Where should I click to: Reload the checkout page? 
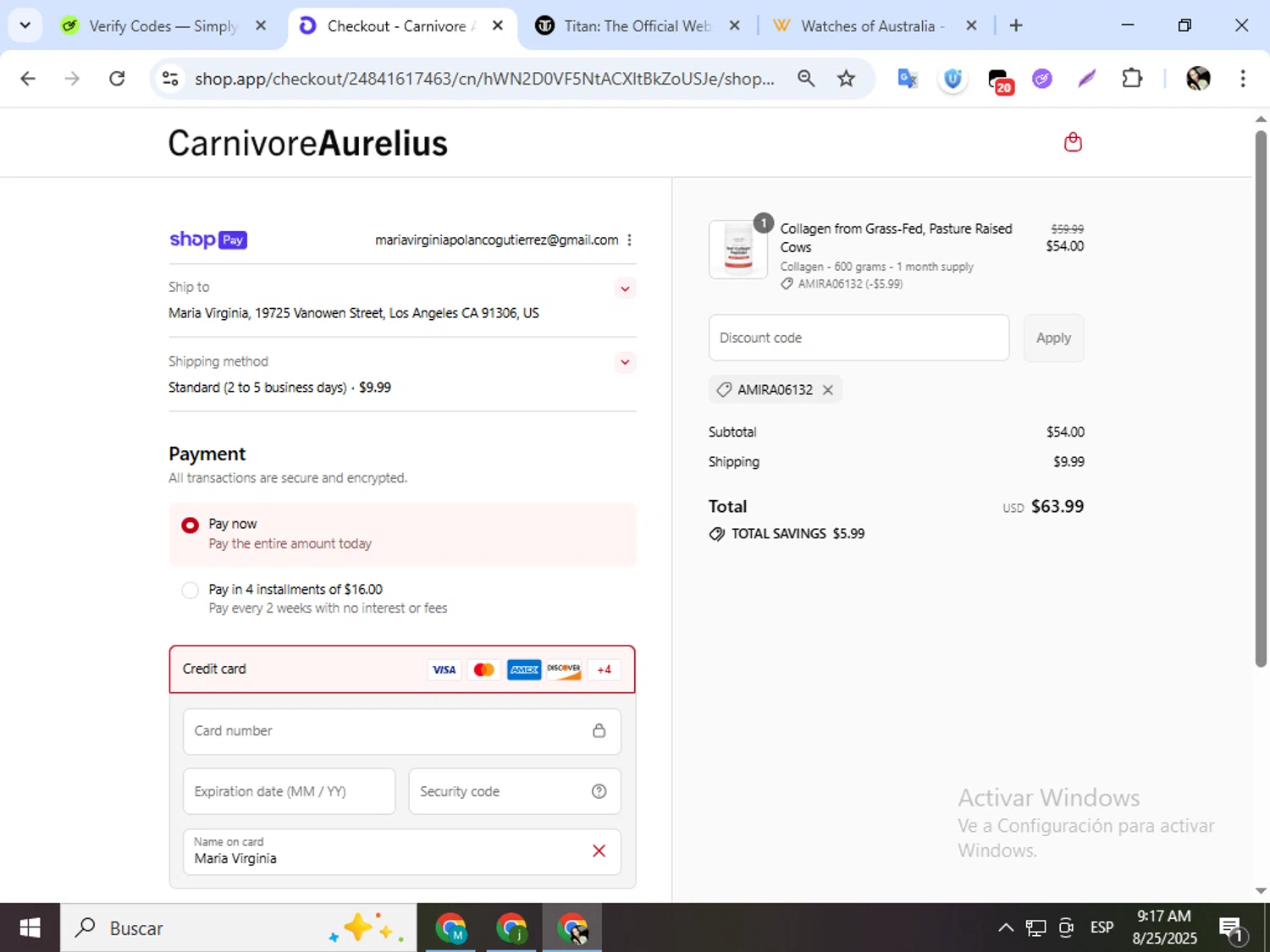click(x=117, y=79)
